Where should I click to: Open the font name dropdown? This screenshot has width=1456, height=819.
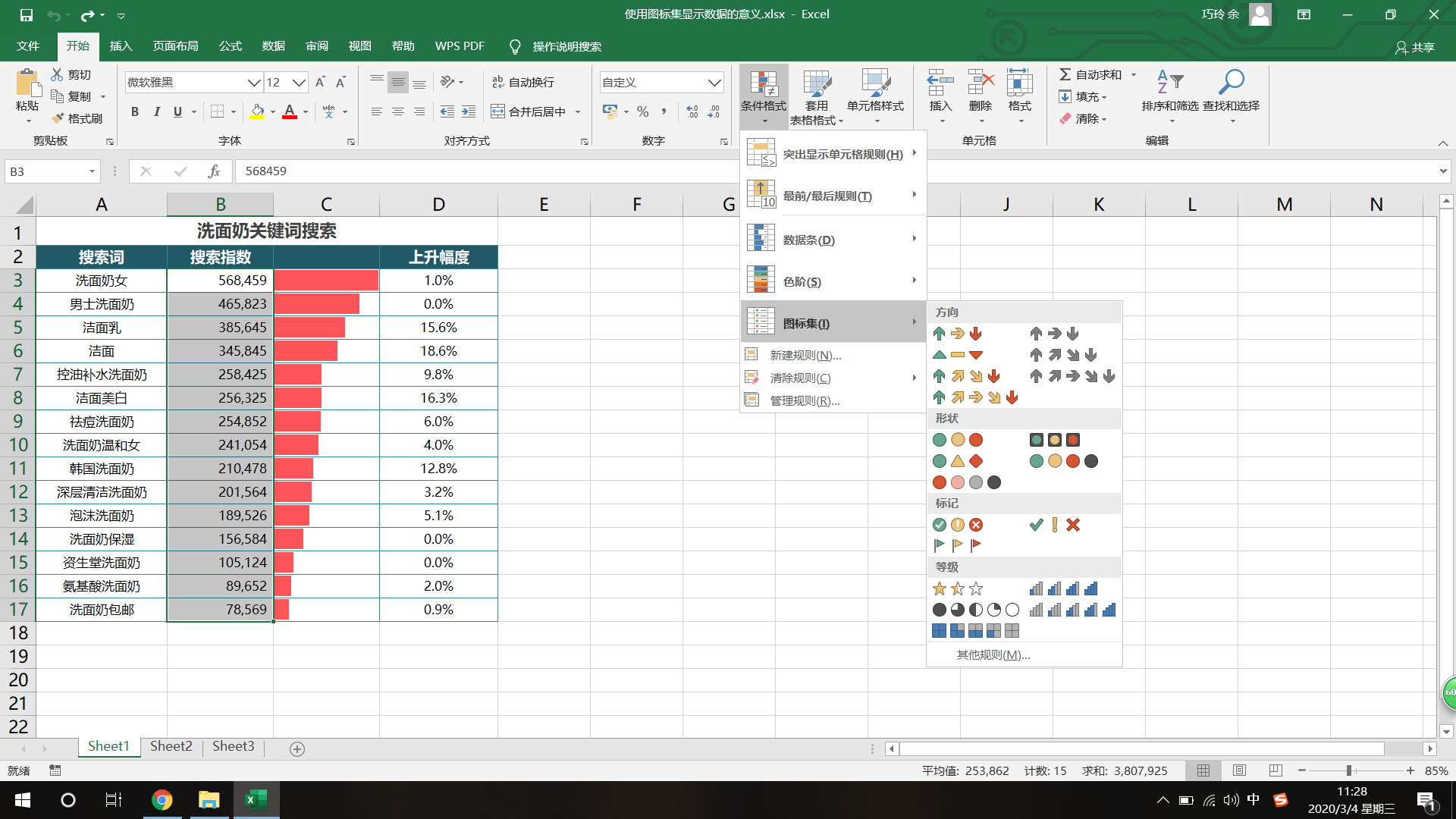[254, 82]
